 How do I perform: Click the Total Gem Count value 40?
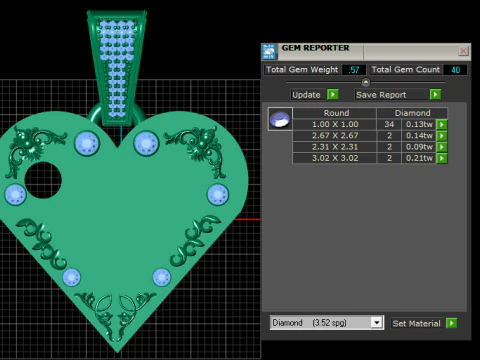(455, 70)
